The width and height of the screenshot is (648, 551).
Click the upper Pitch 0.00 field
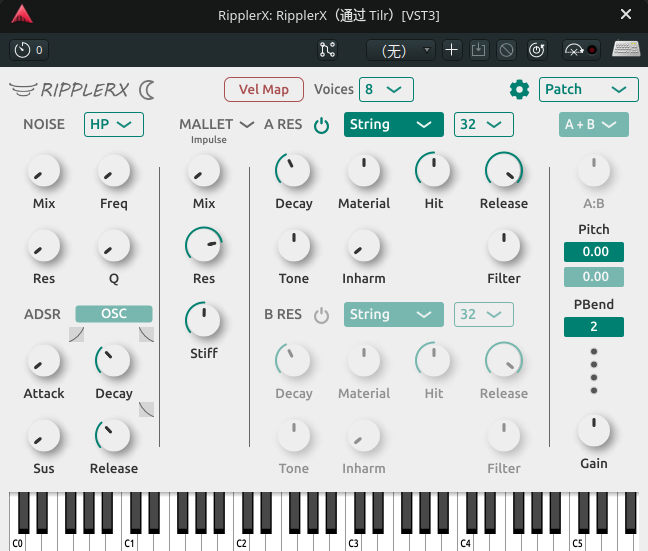(x=594, y=252)
